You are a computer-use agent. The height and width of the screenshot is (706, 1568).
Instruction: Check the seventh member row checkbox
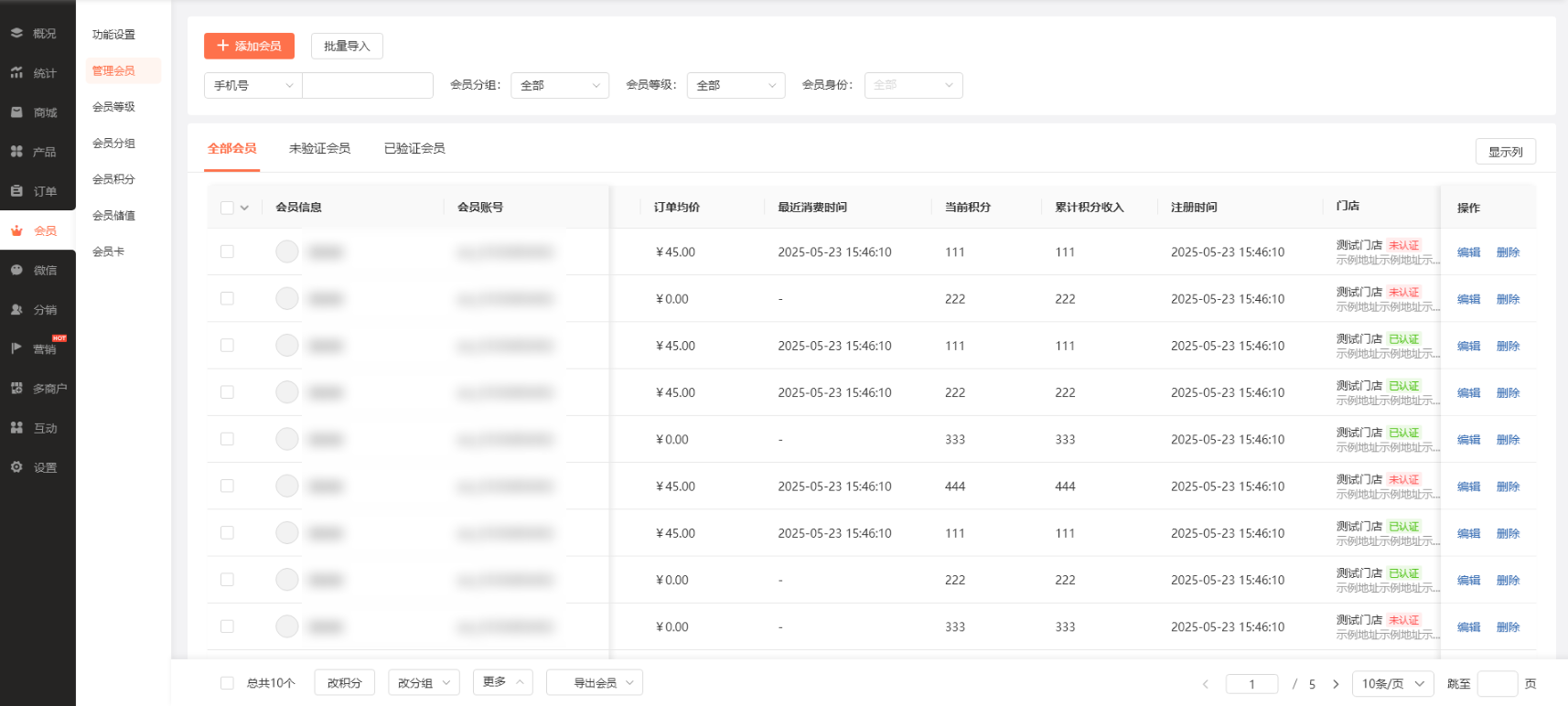(227, 532)
